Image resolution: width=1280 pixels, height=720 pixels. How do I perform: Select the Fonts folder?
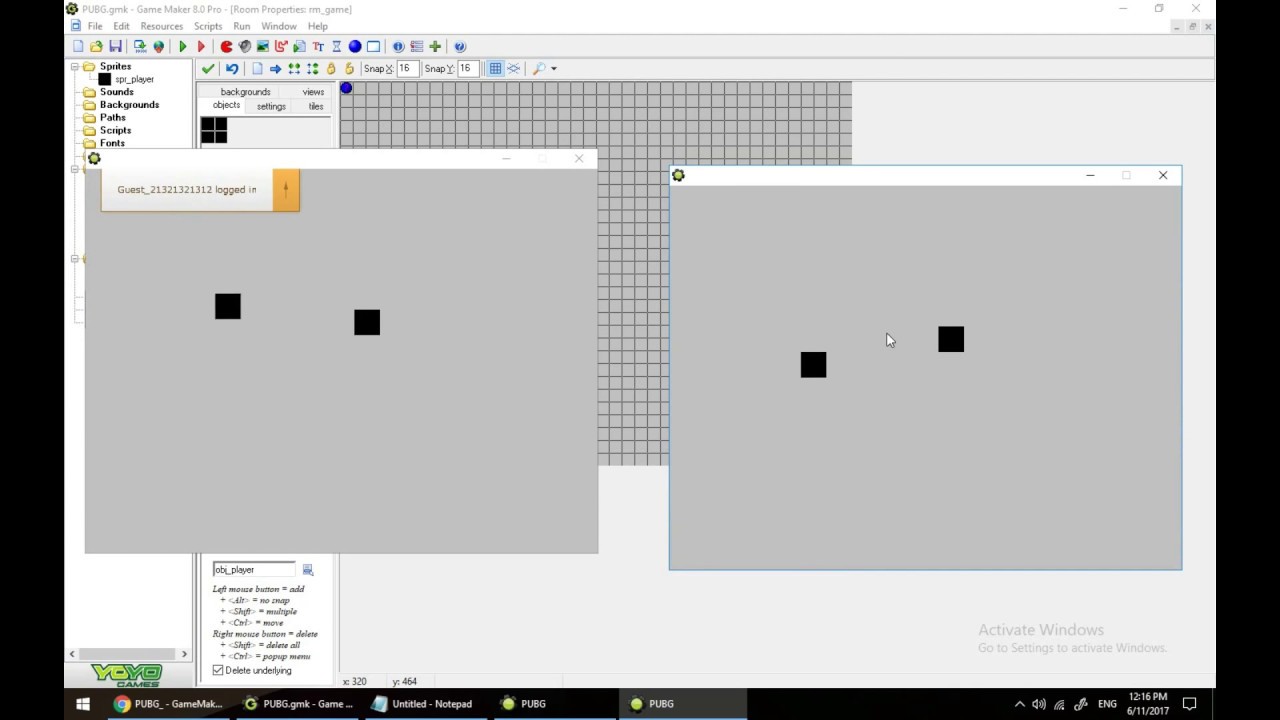pos(112,143)
